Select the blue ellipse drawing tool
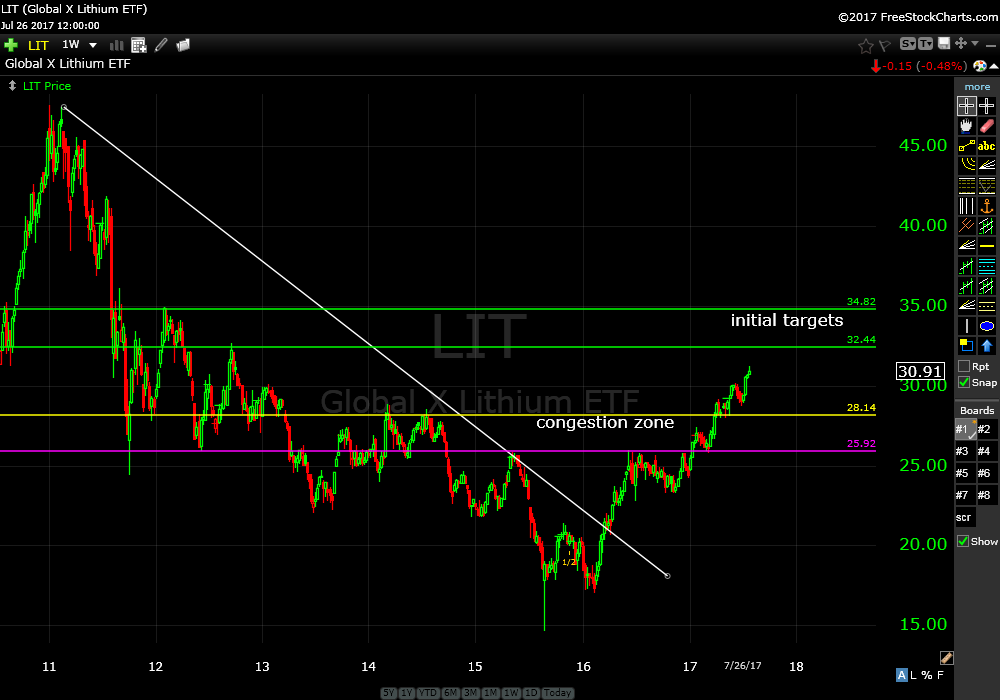 point(987,326)
